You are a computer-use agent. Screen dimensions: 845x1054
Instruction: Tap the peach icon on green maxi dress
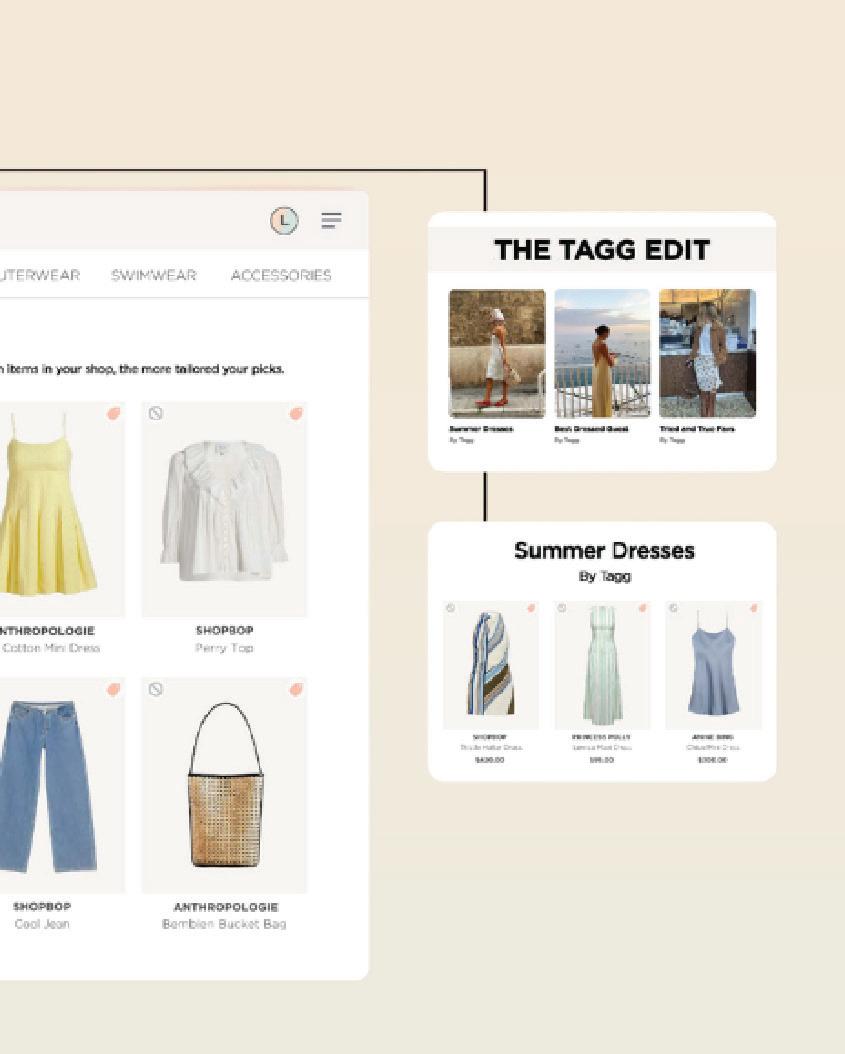(642, 608)
